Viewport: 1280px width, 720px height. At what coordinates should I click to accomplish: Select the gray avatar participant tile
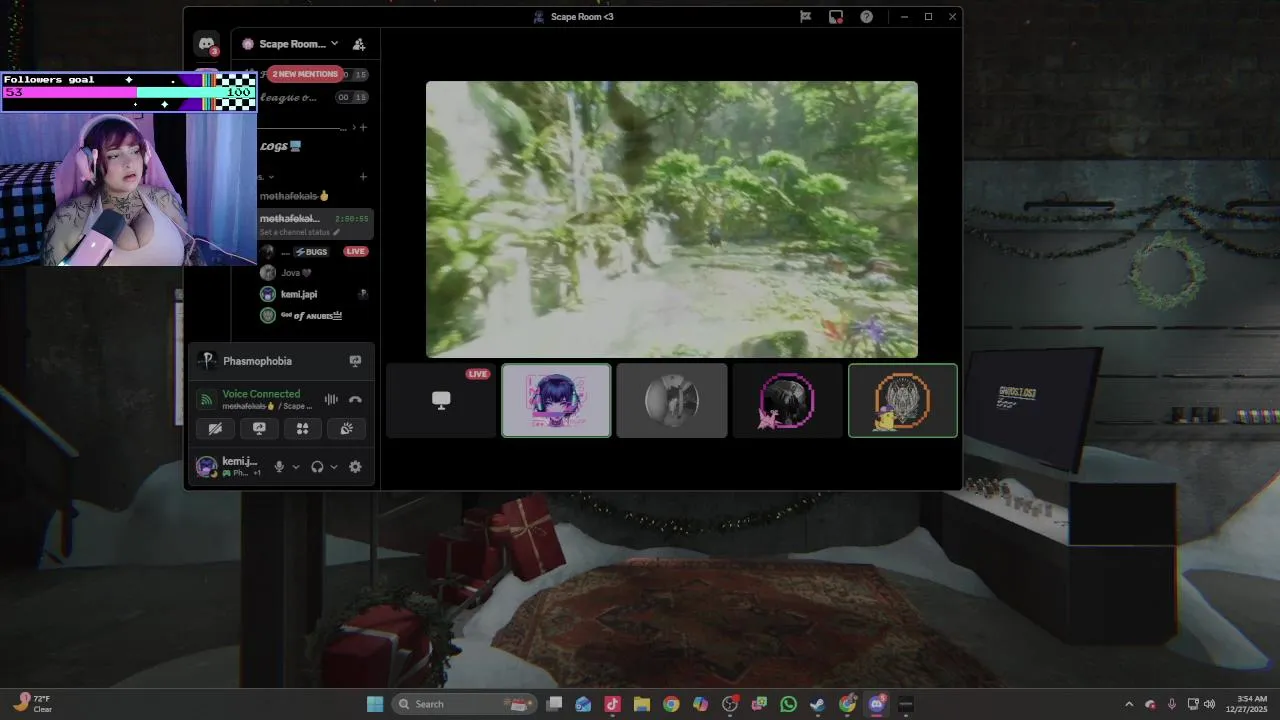(x=672, y=400)
